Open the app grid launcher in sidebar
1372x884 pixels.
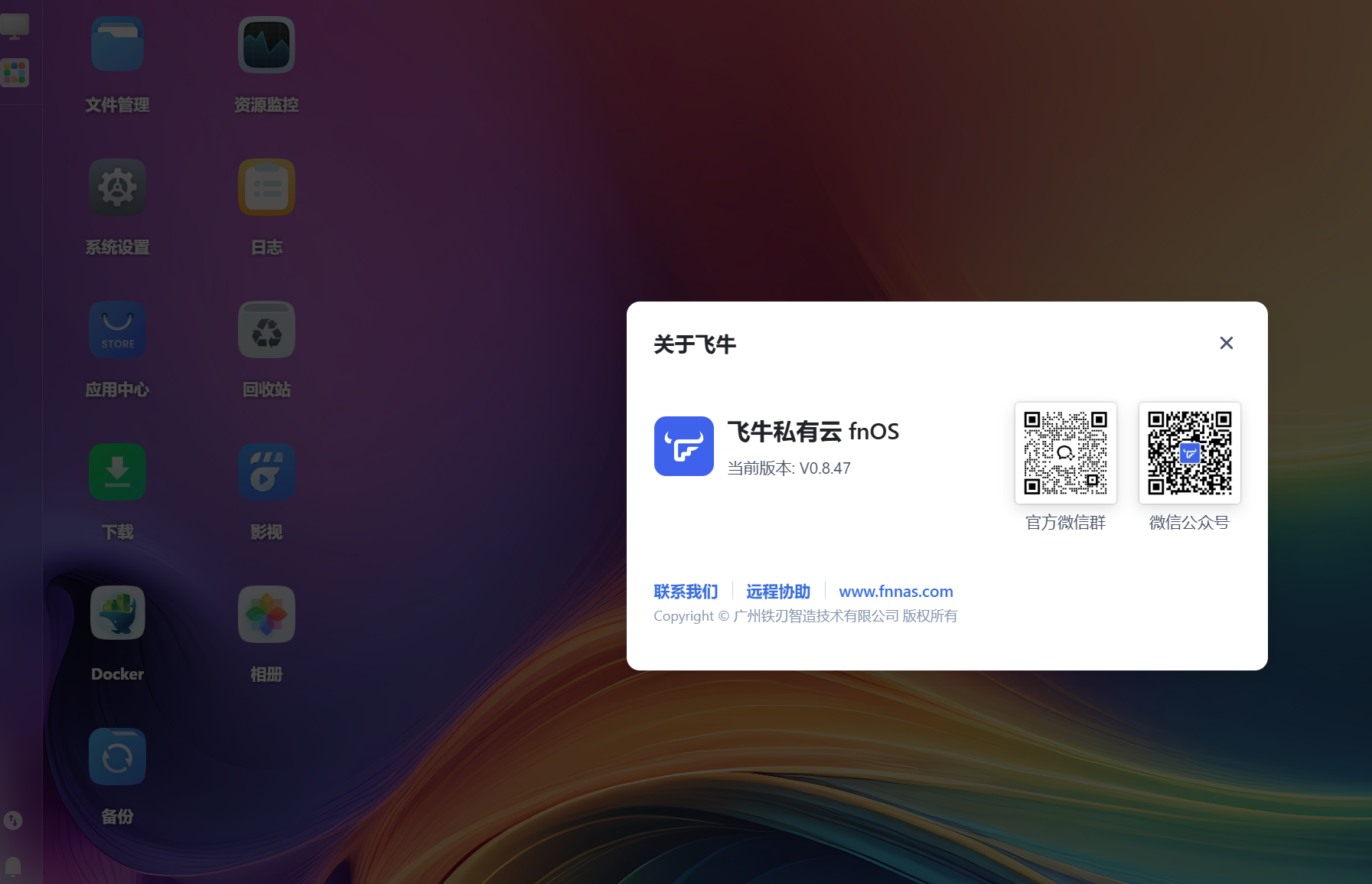(x=15, y=73)
